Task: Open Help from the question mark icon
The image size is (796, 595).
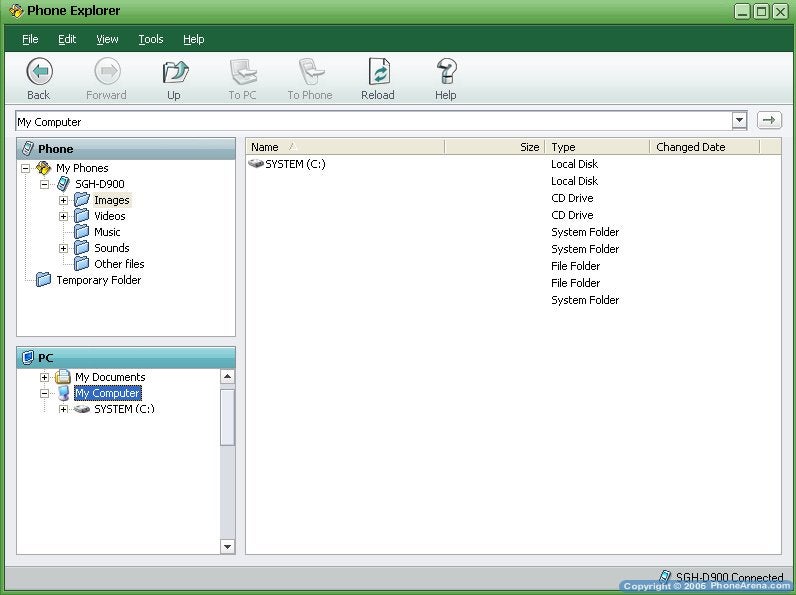Action: (446, 72)
